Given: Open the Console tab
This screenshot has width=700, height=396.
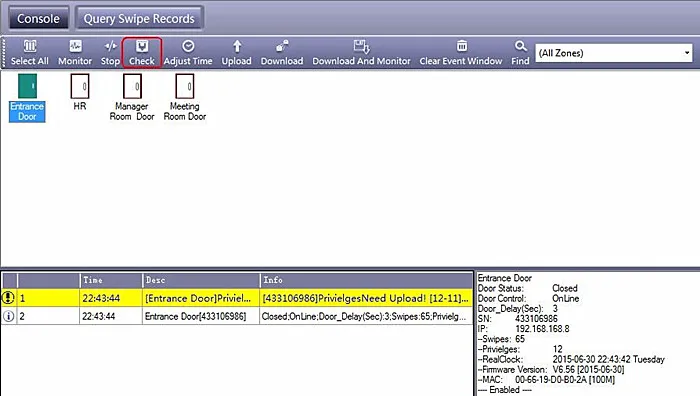Looking at the screenshot, I should tap(38, 19).
